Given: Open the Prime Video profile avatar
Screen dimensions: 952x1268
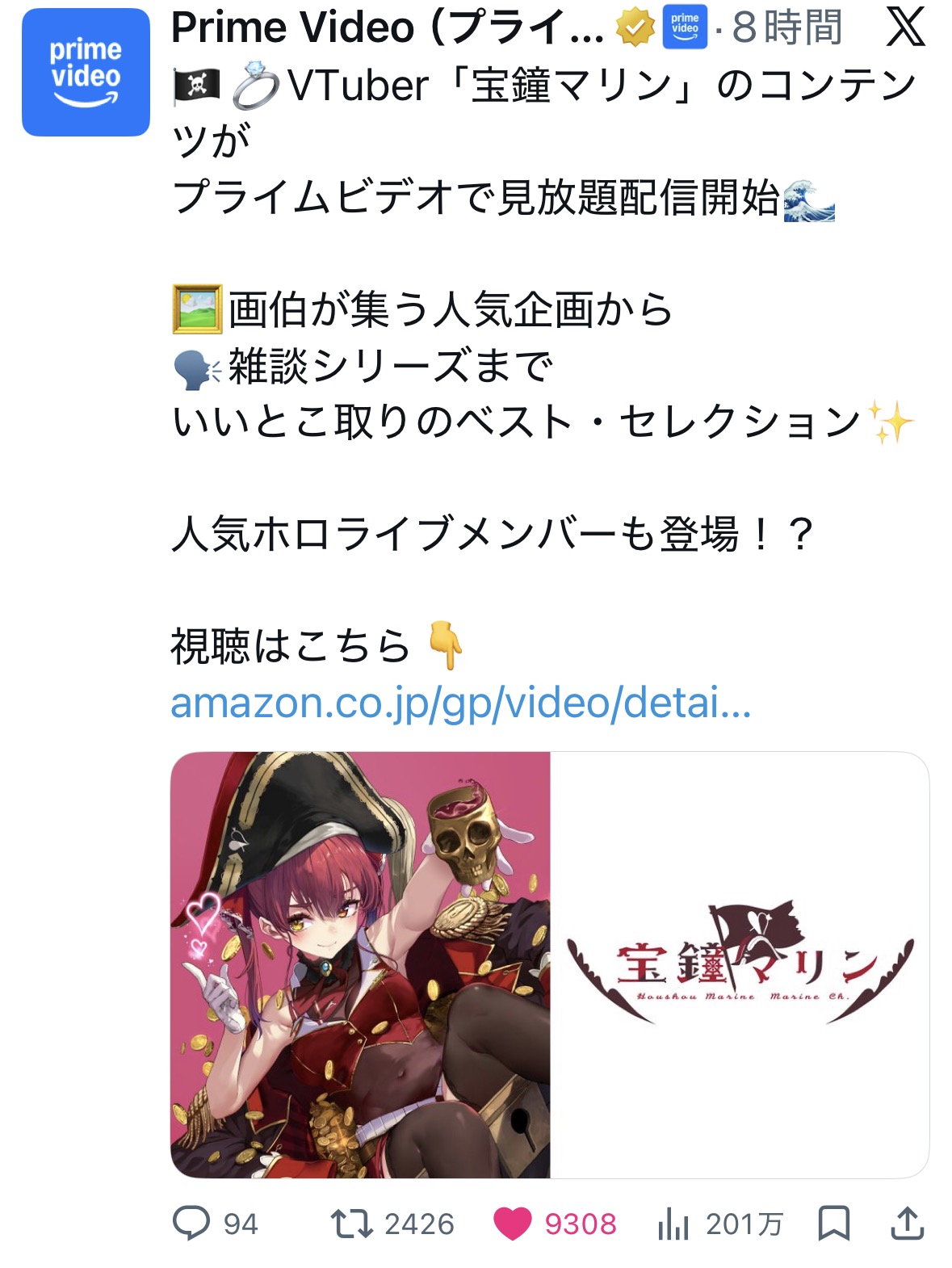Looking at the screenshot, I should (x=86, y=73).
